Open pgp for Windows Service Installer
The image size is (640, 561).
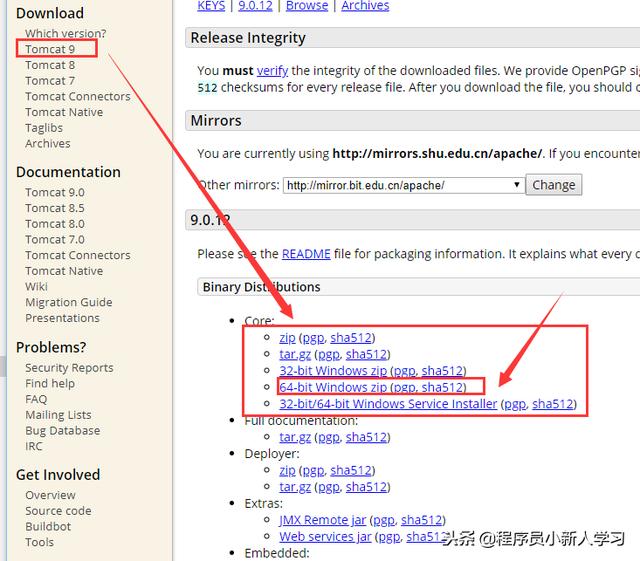pos(515,405)
